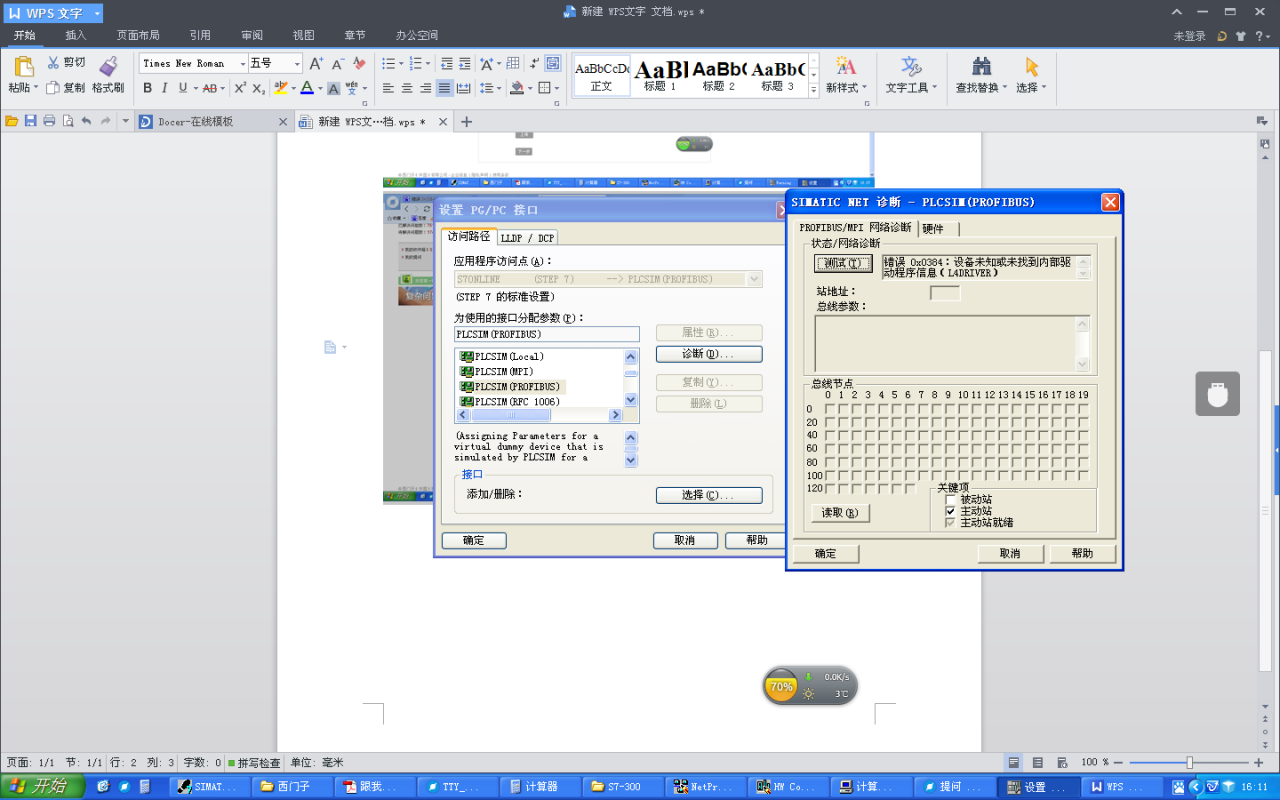Open the 开始 Start button
This screenshot has width=1280, height=800.
[x=42, y=786]
